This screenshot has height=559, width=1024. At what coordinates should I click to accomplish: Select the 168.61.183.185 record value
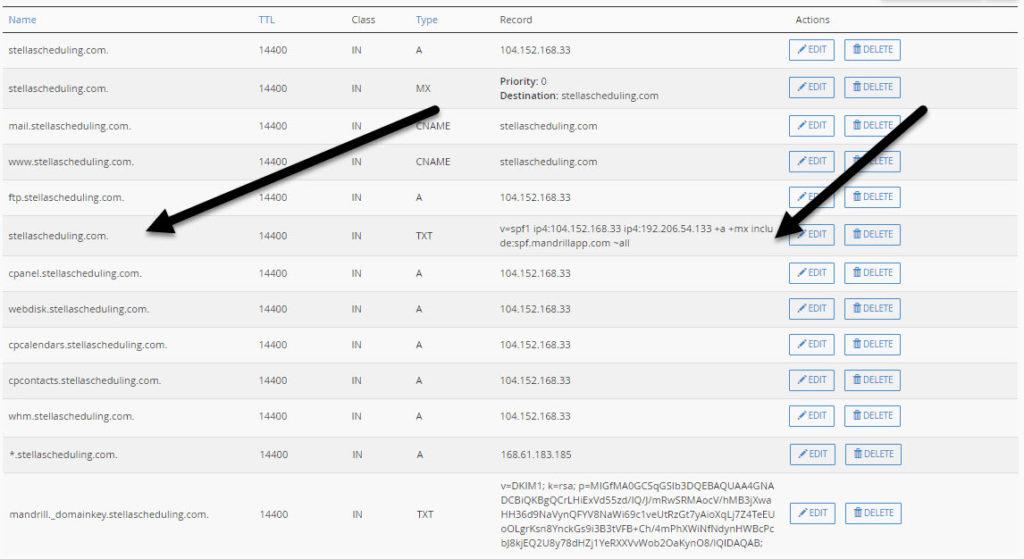coord(536,455)
